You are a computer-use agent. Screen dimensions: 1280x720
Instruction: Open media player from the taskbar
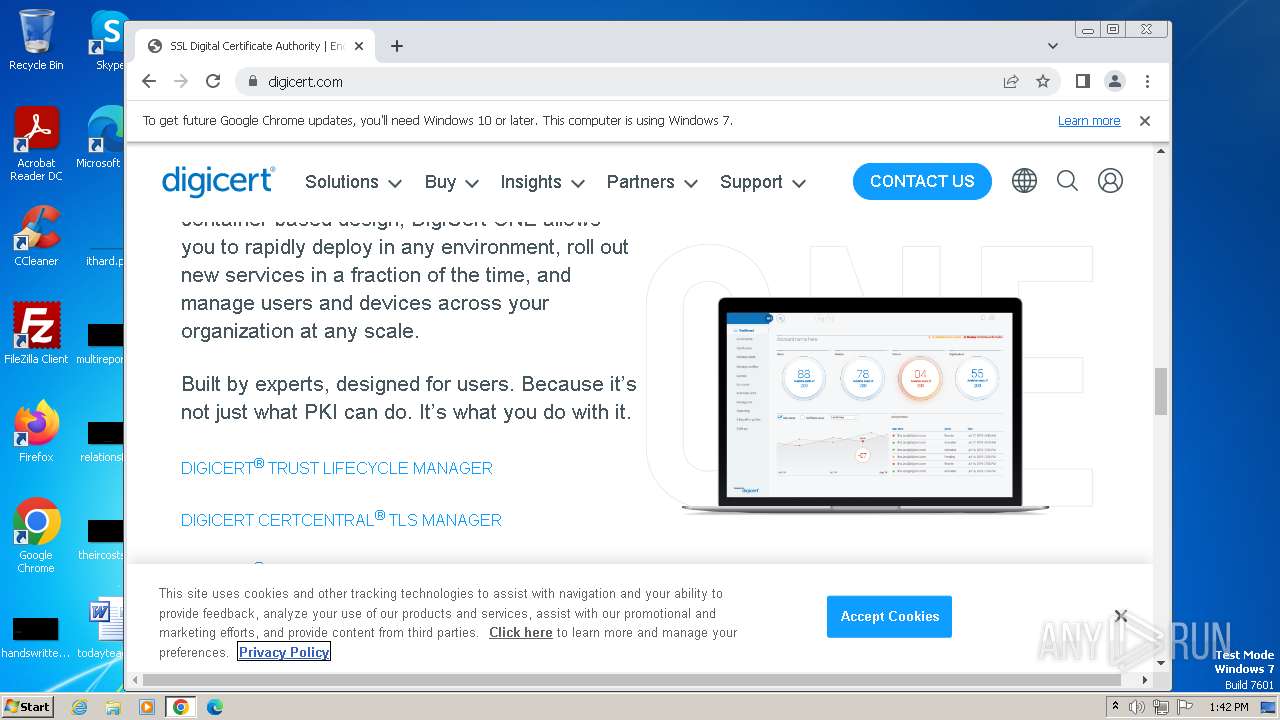pyautogui.click(x=147, y=707)
